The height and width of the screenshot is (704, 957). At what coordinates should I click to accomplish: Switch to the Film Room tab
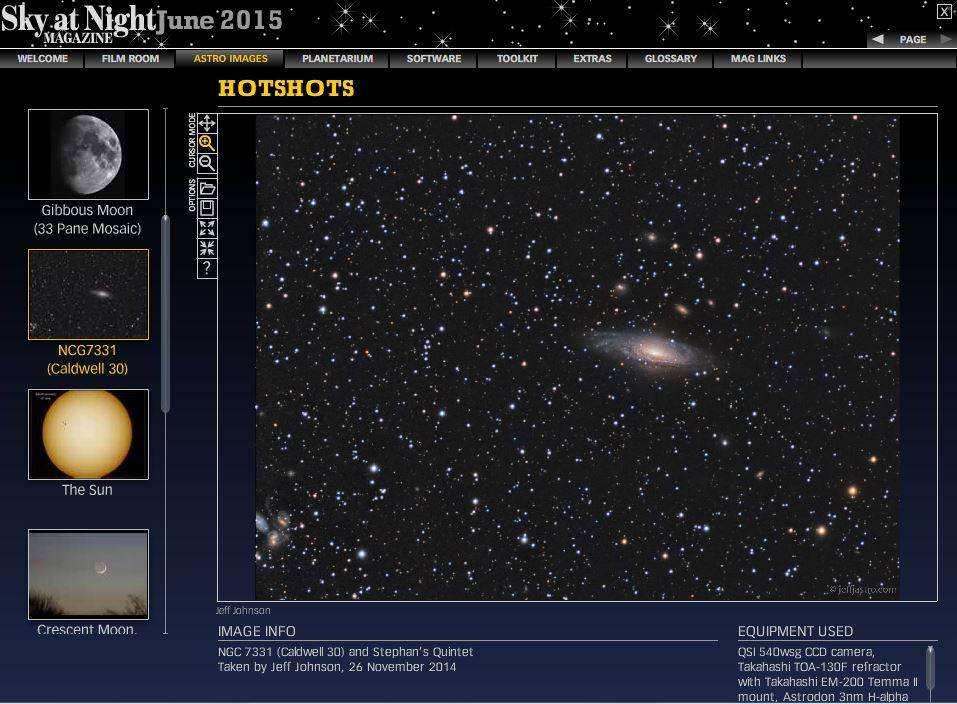click(130, 59)
